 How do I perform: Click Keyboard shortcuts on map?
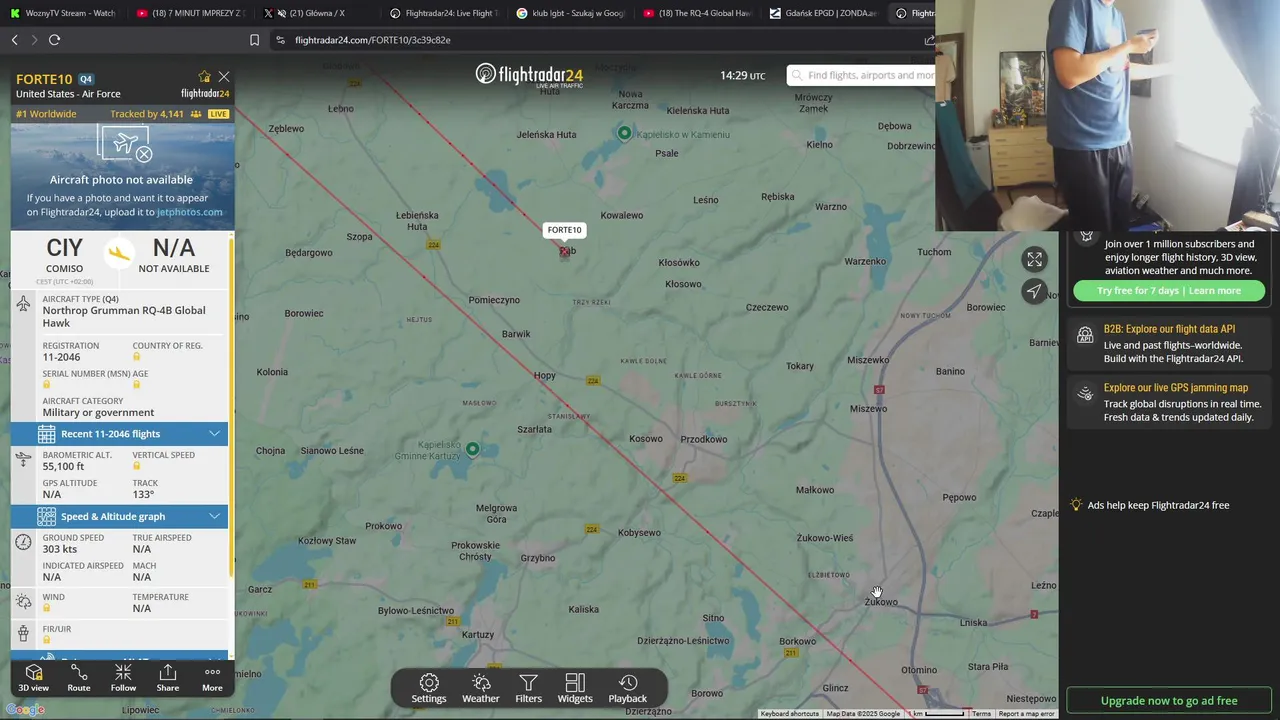click(x=790, y=714)
